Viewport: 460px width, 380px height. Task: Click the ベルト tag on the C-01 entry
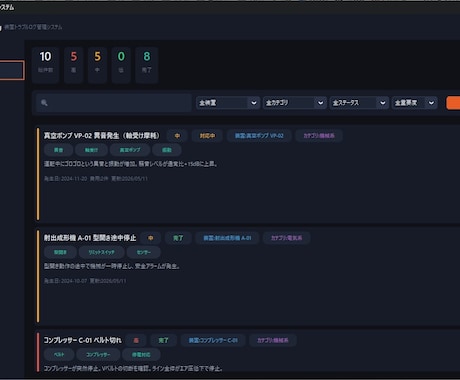[x=59, y=355]
